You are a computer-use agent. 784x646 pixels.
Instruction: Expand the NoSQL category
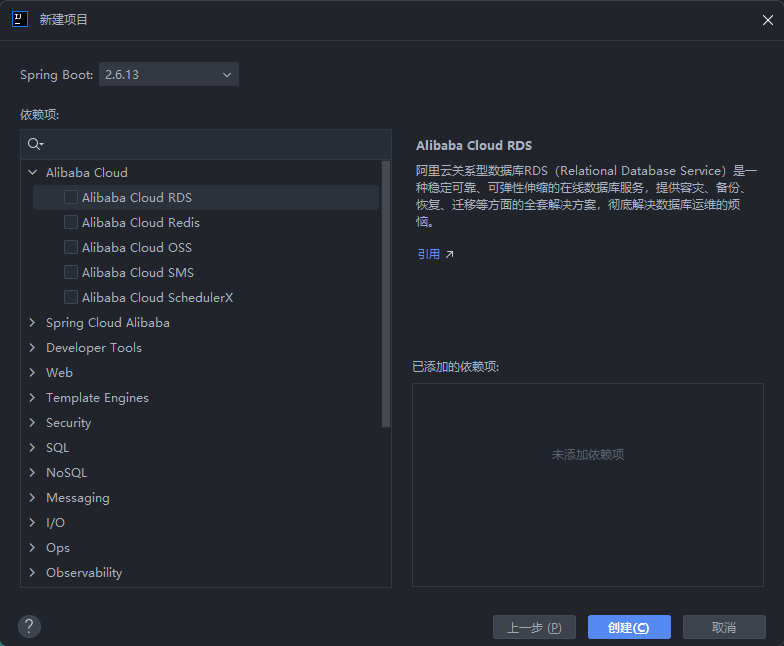pyautogui.click(x=32, y=472)
